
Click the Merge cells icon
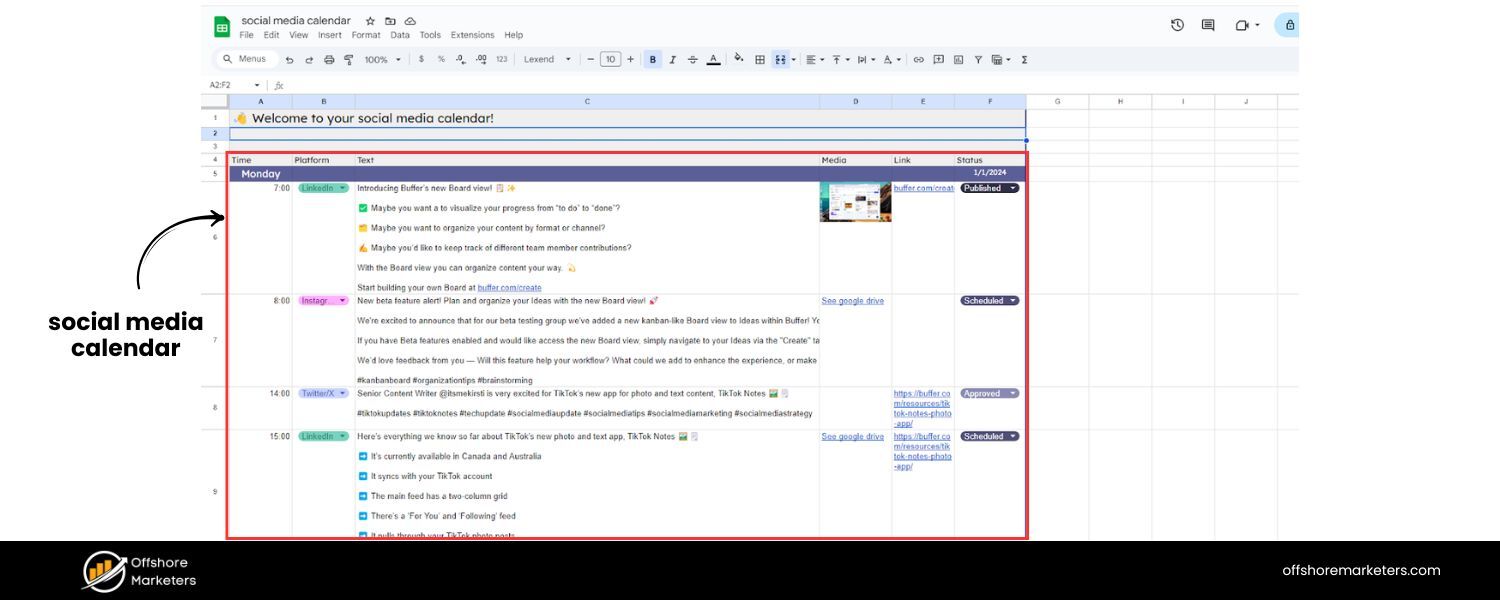click(779, 59)
